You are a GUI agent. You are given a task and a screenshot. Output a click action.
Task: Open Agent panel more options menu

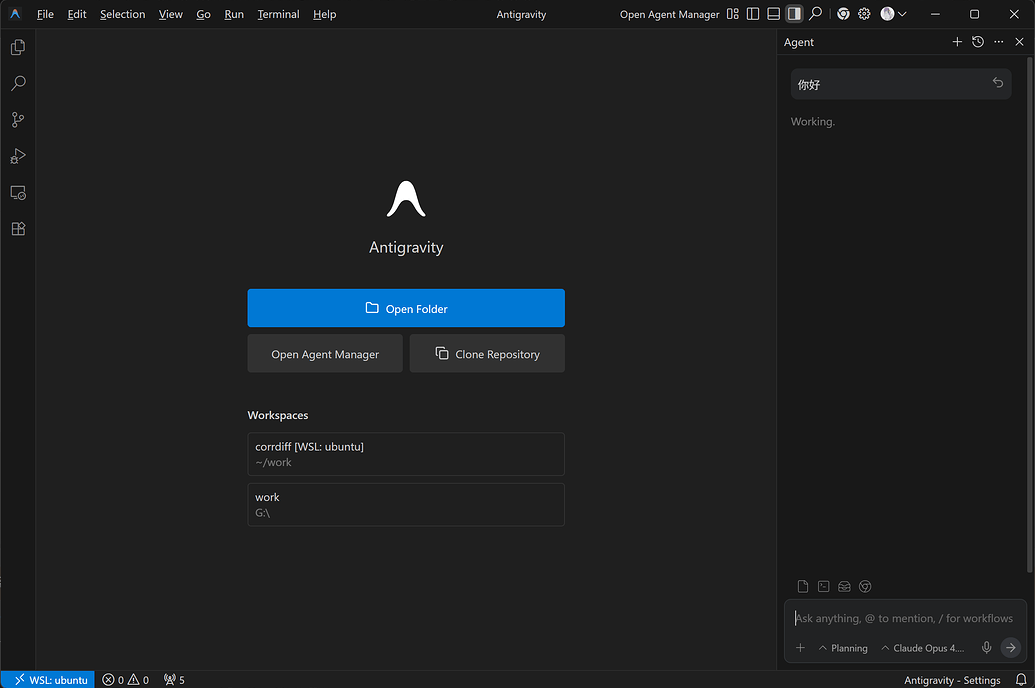tap(999, 42)
